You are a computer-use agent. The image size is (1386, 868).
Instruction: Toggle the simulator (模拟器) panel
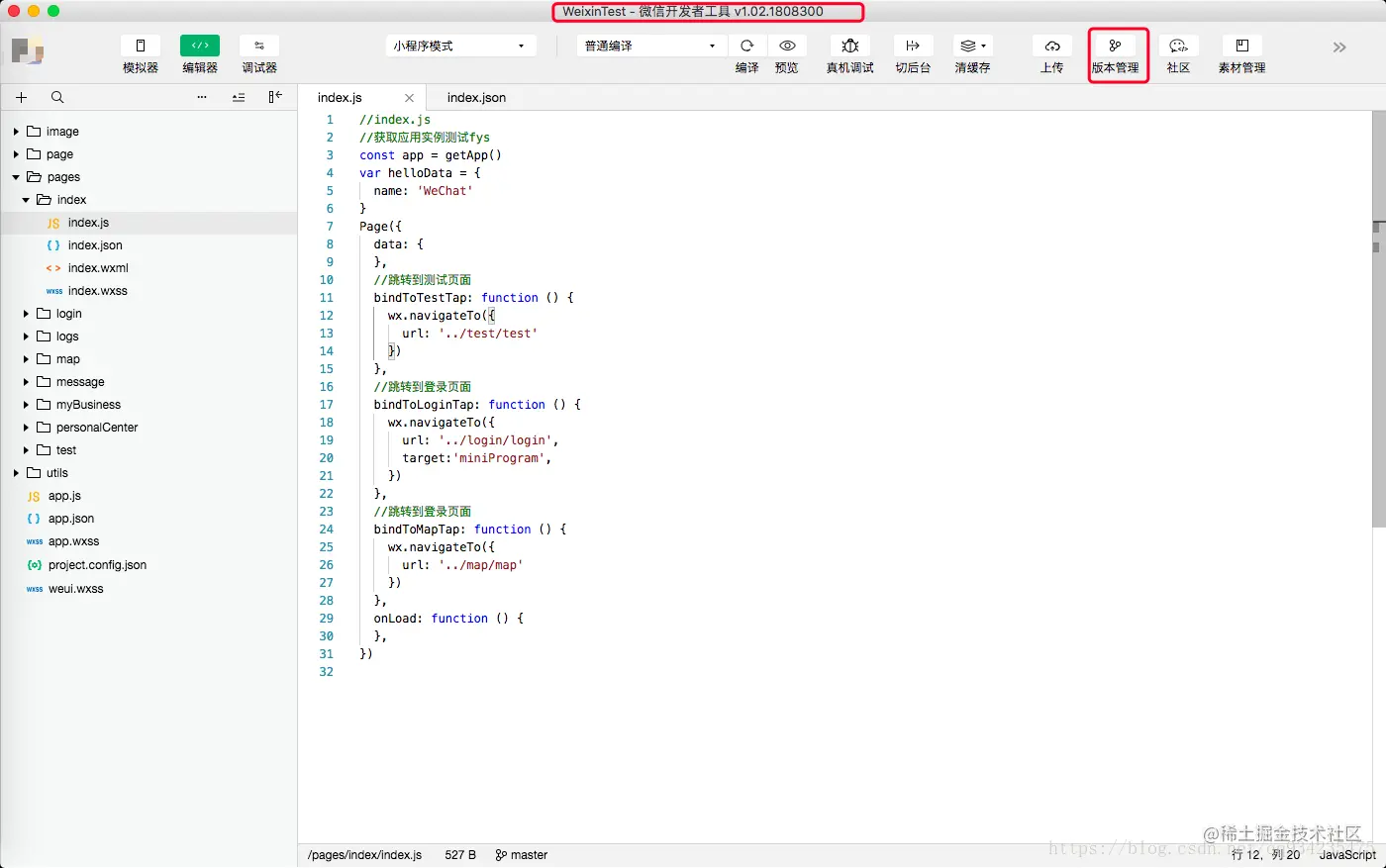[141, 46]
